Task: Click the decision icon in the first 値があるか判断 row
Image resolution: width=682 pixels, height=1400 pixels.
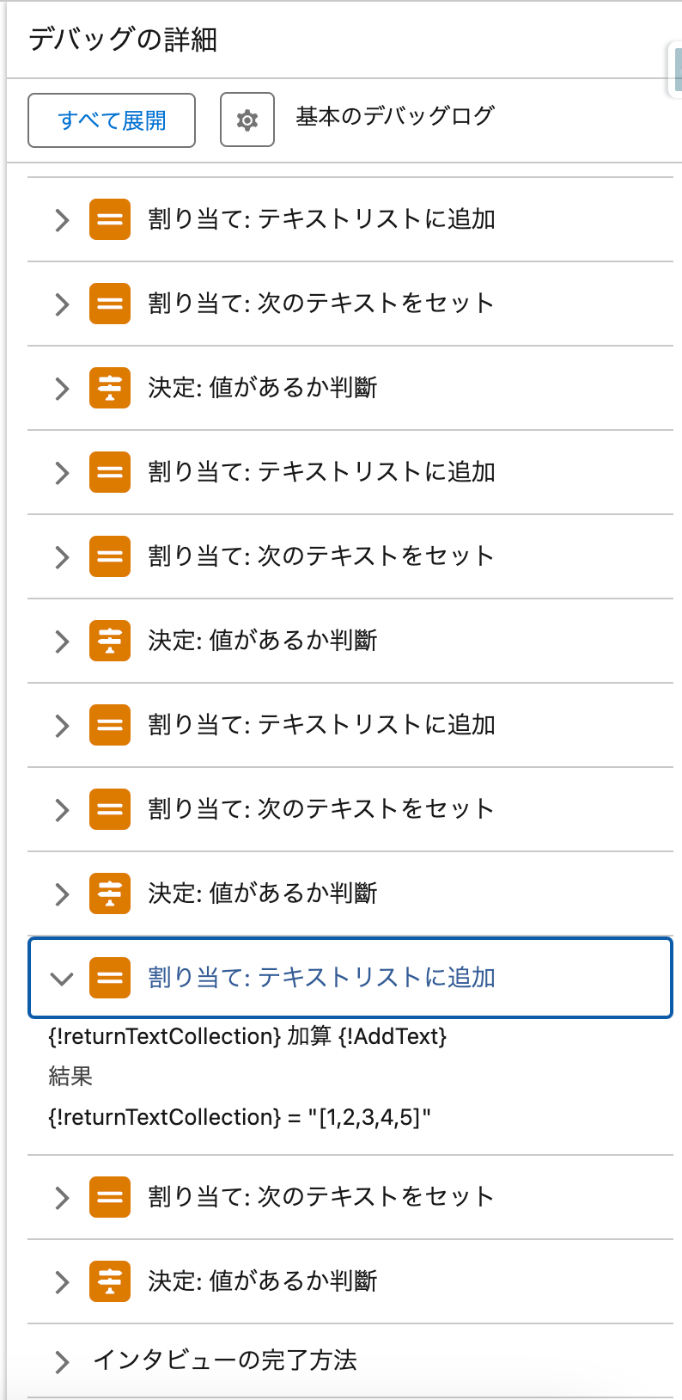Action: pos(110,388)
